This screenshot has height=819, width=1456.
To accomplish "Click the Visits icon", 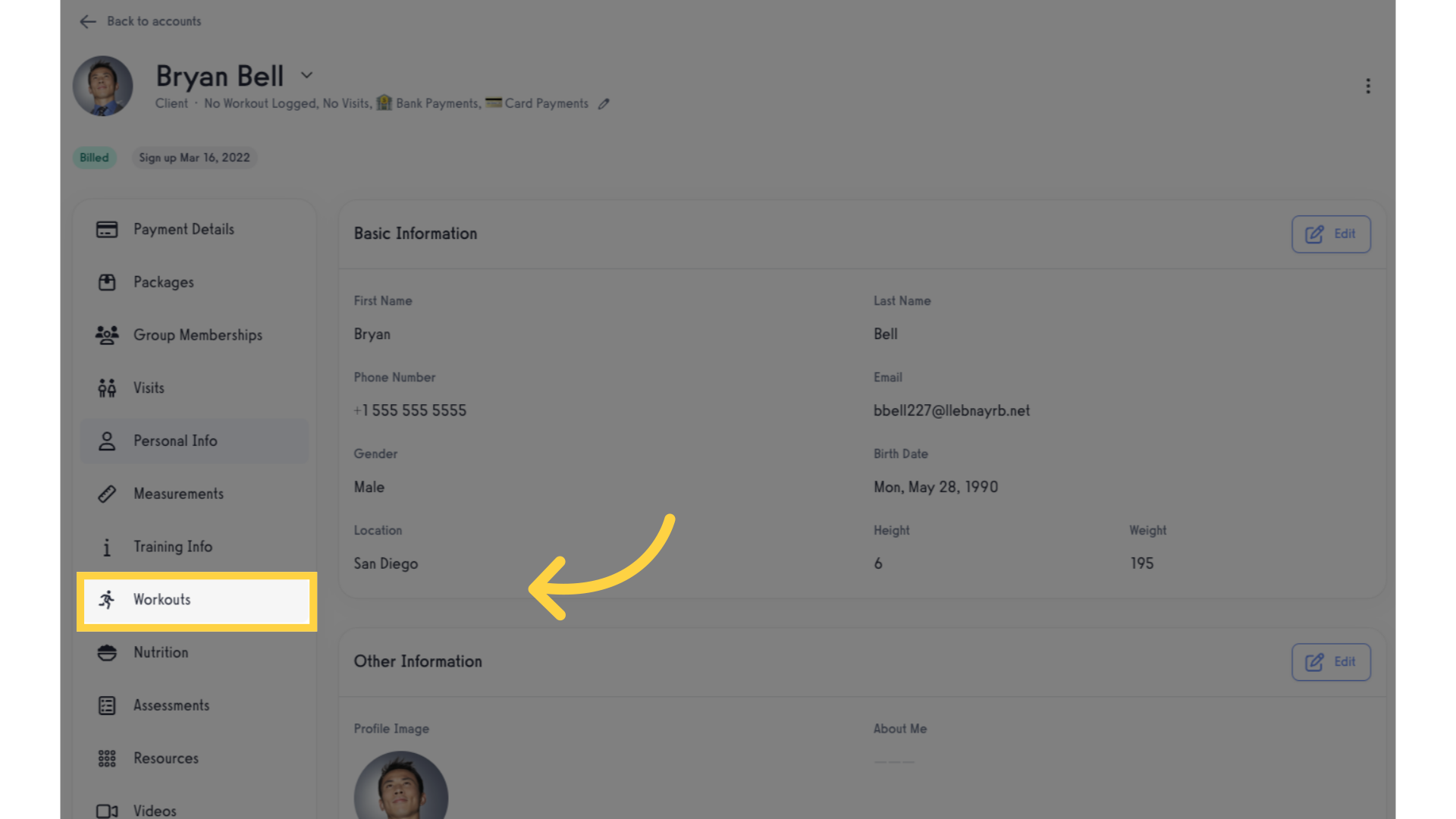I will [x=107, y=388].
